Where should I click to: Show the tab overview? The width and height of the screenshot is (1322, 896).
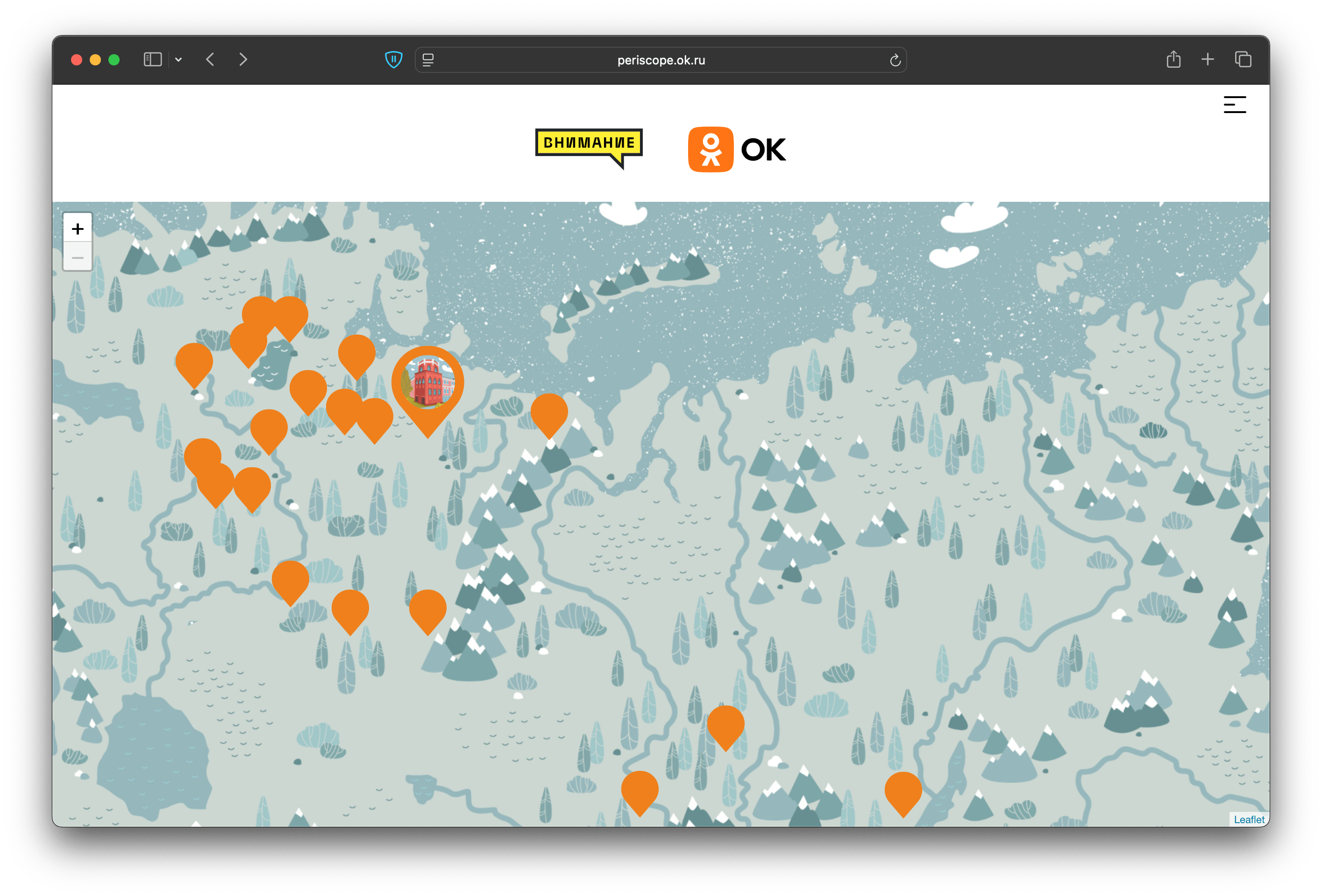click(1243, 59)
